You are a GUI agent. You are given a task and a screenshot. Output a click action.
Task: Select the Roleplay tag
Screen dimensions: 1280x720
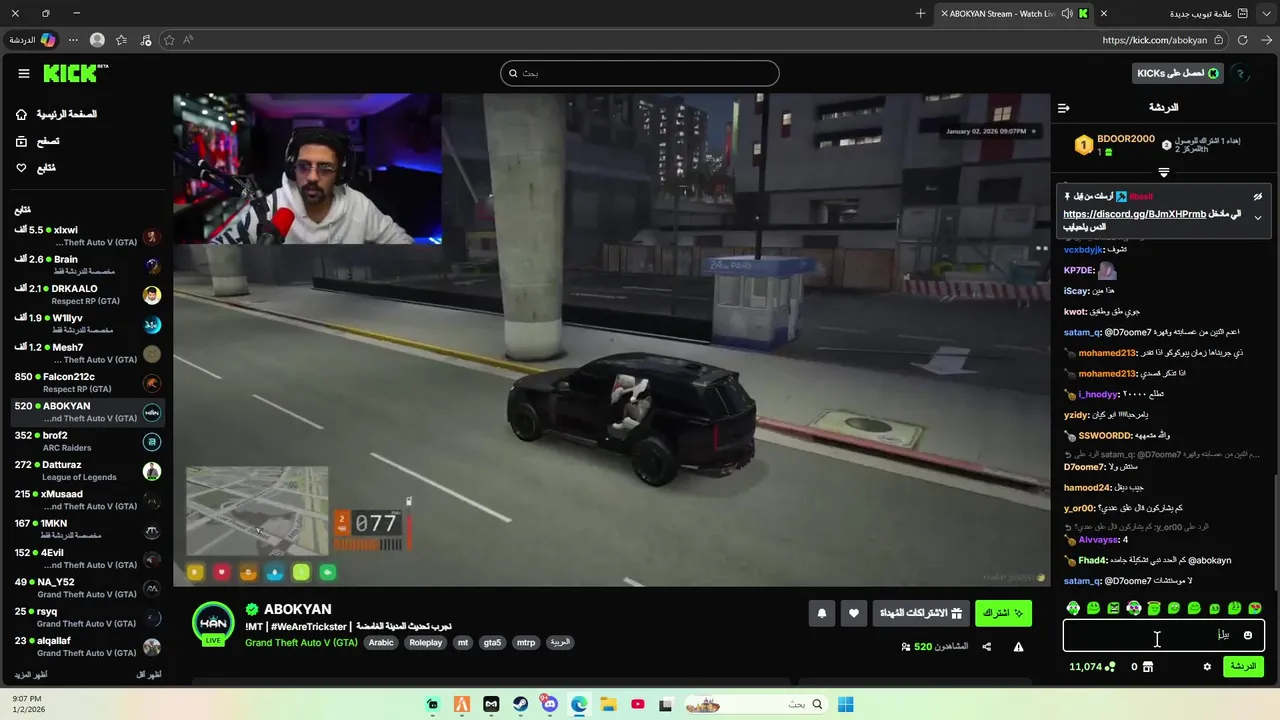pyautogui.click(x=425, y=642)
